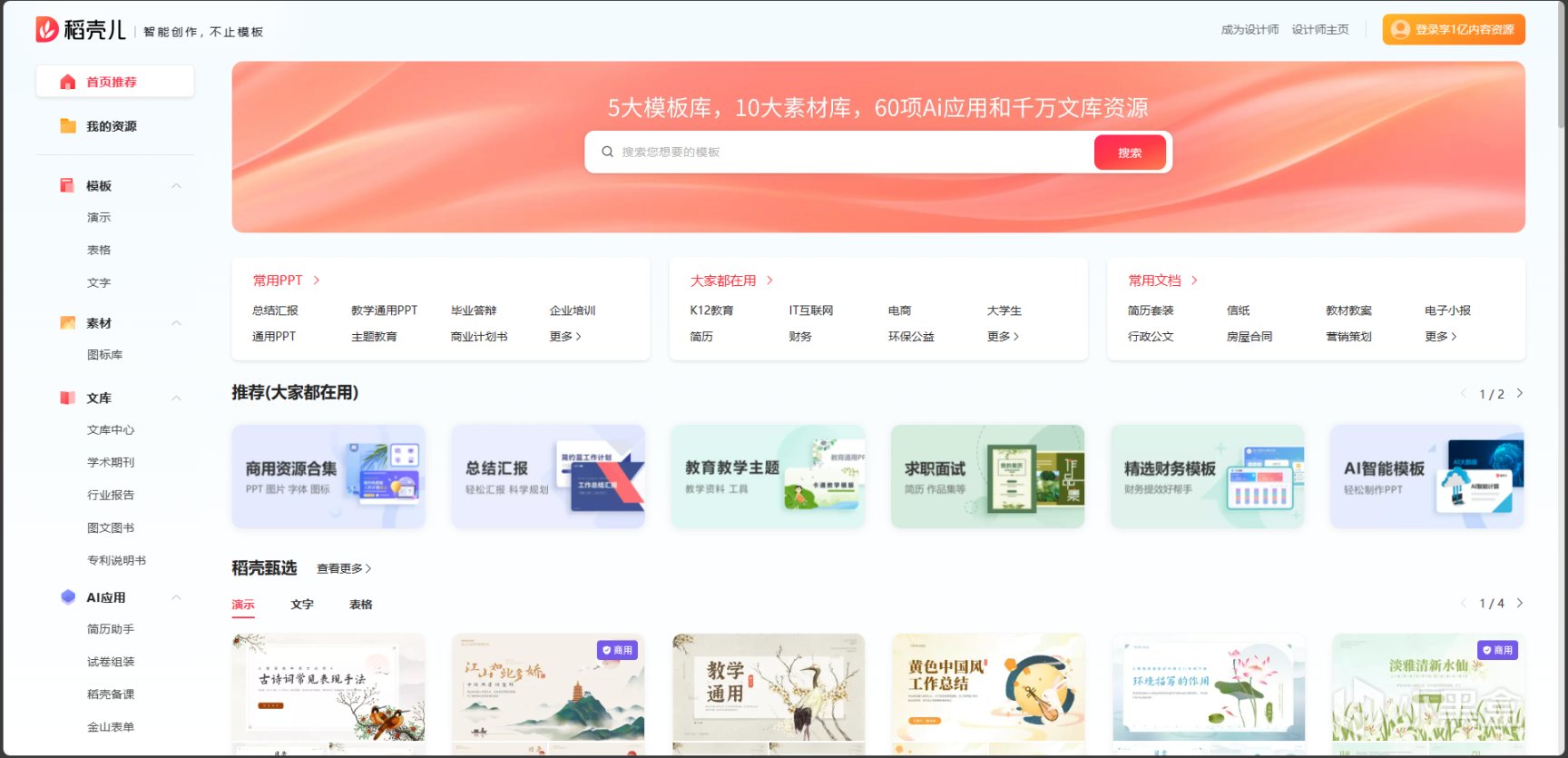Collapse the 文库 sidebar section
1568x758 pixels.
point(176,398)
